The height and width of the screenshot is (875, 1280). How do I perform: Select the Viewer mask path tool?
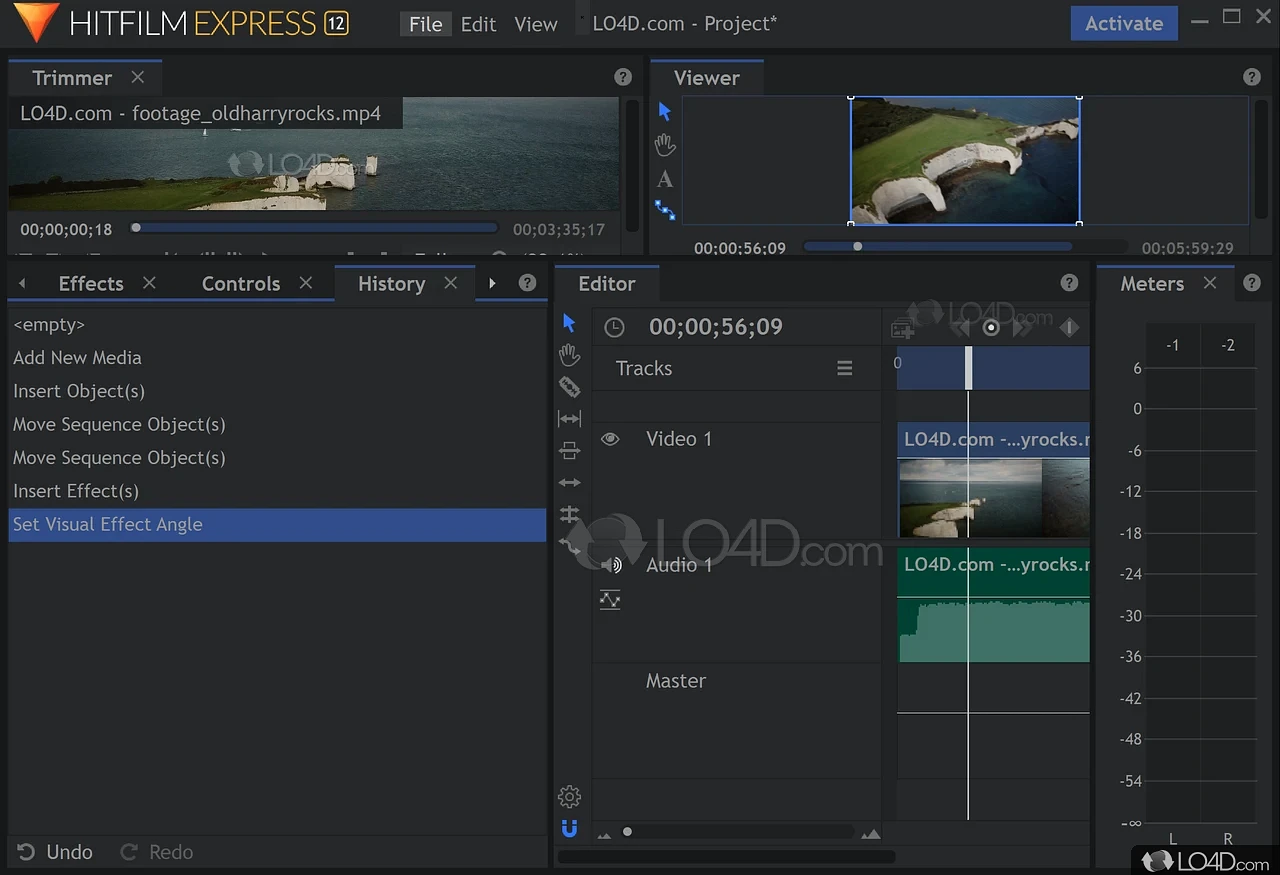pos(665,210)
